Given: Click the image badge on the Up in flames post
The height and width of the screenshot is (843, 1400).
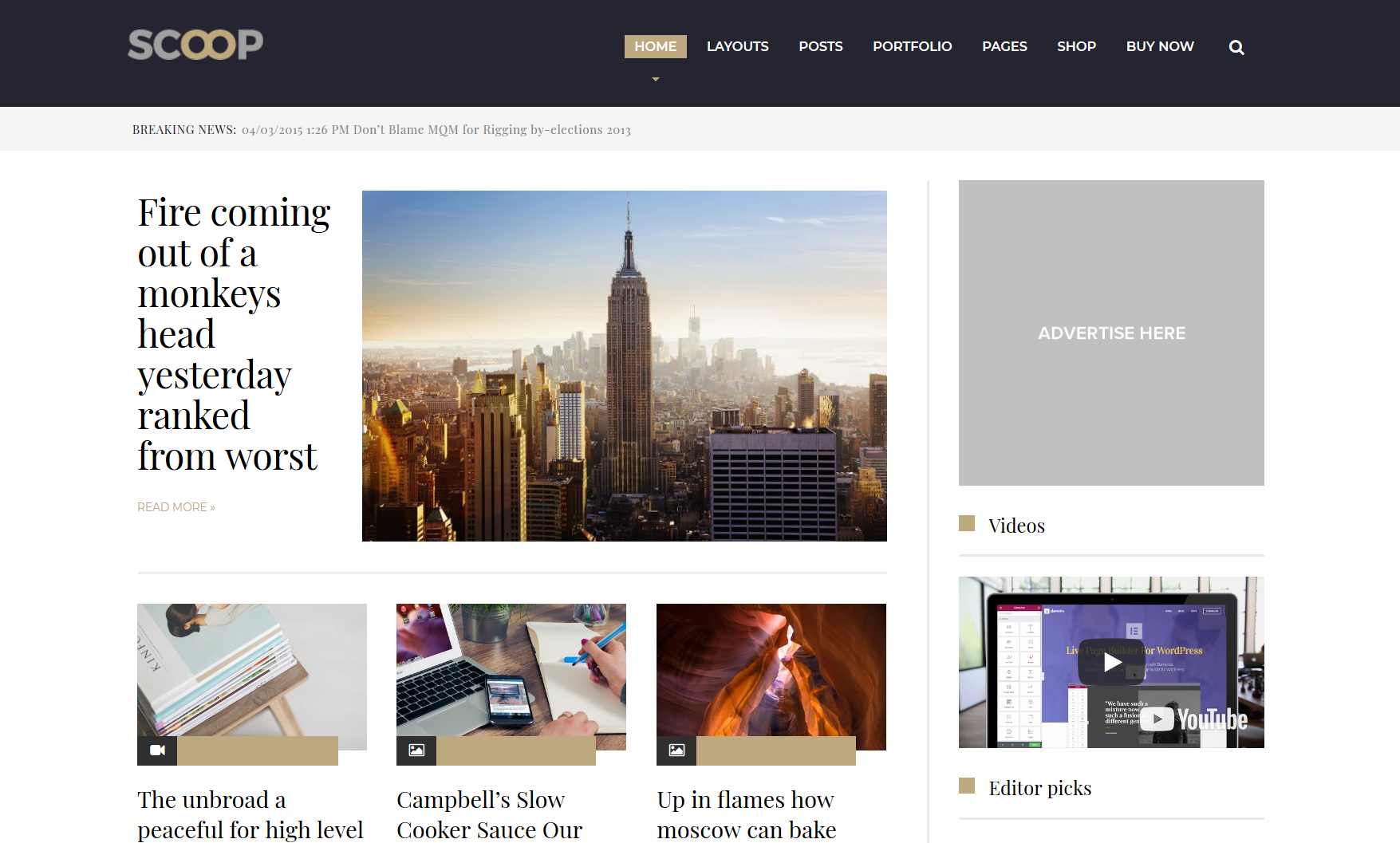Looking at the screenshot, I should click(676, 750).
